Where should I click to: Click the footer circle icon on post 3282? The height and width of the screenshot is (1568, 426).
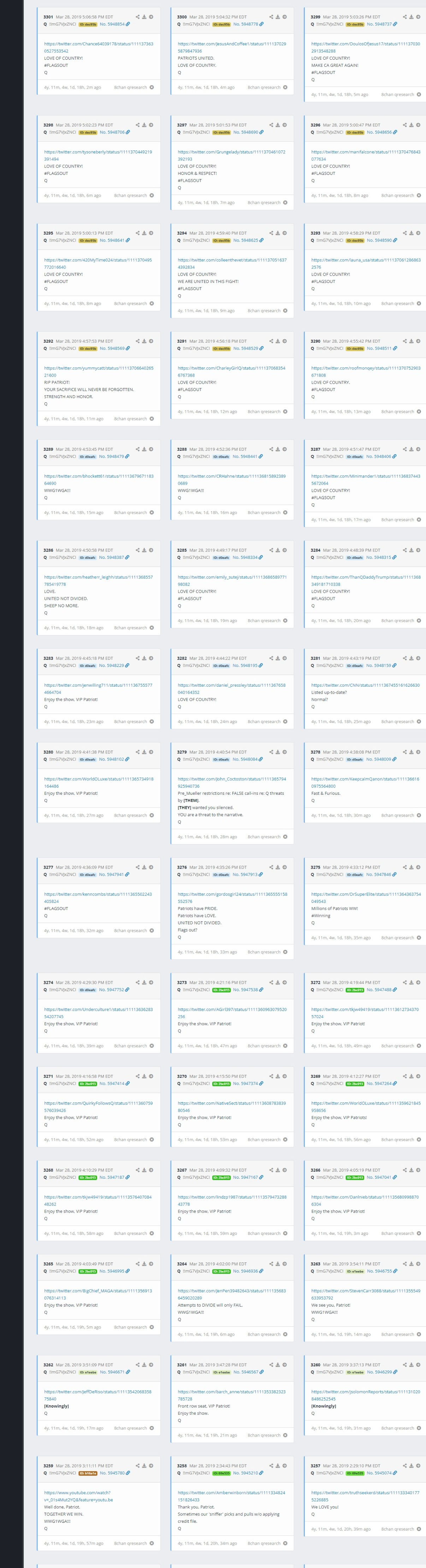coord(285,721)
